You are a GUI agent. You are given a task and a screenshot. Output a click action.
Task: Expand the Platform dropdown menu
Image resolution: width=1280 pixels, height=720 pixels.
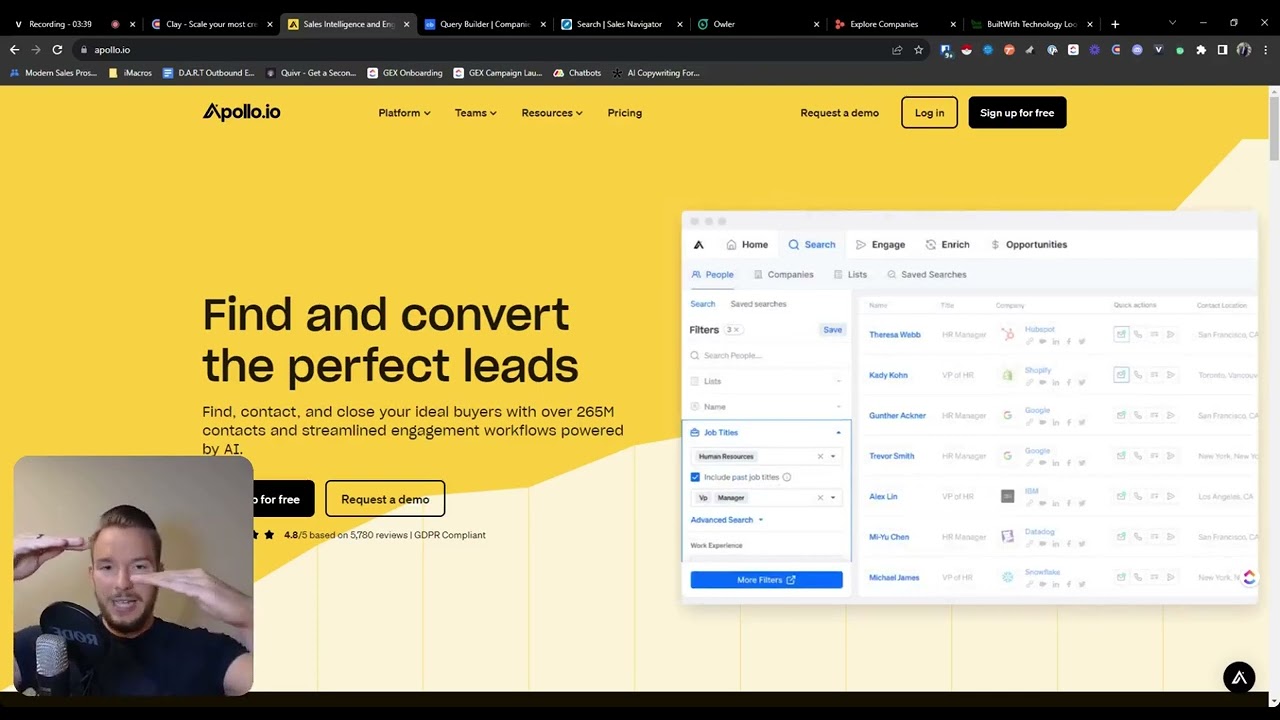tap(404, 113)
